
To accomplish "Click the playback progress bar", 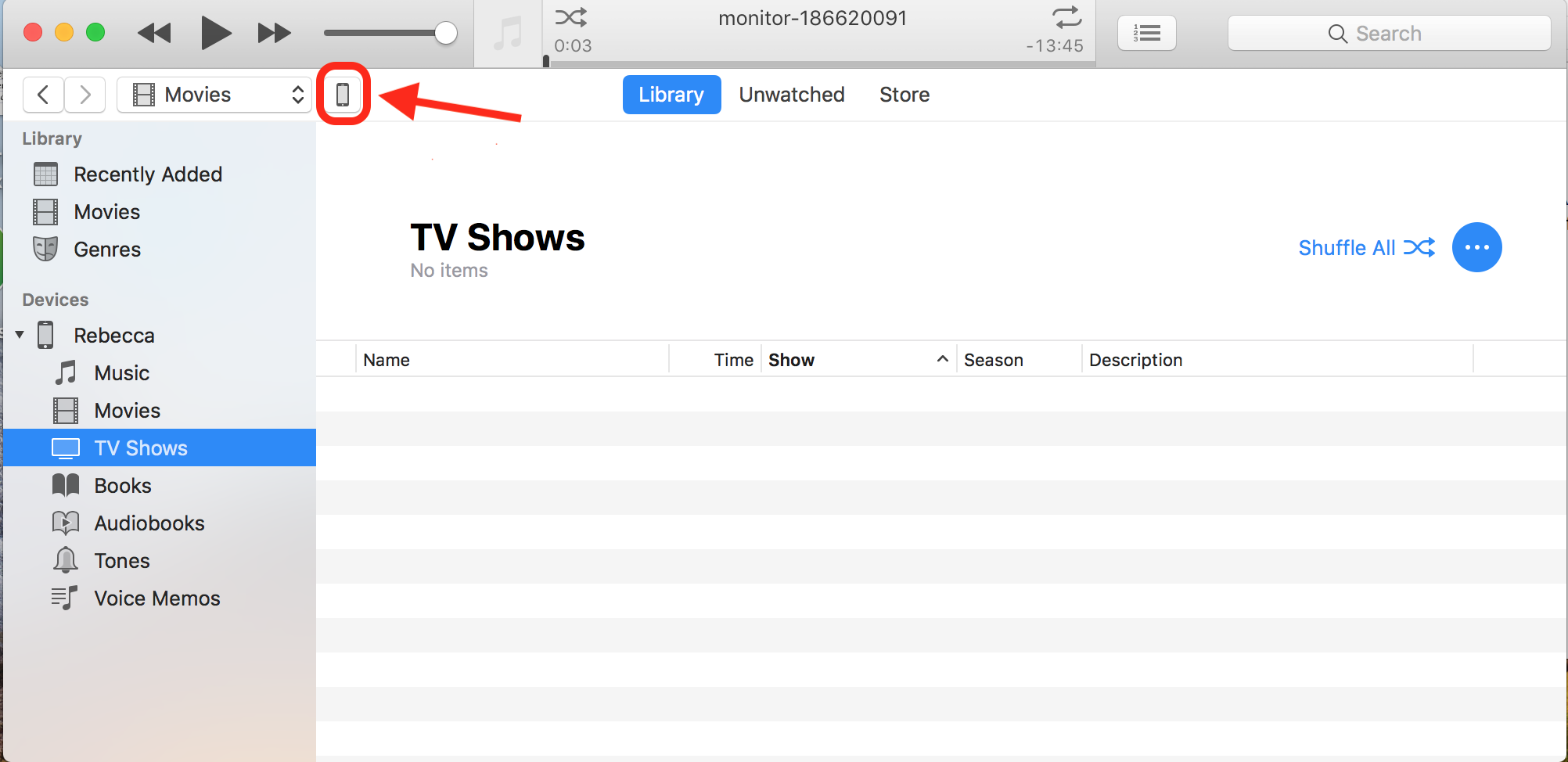I will point(820,63).
